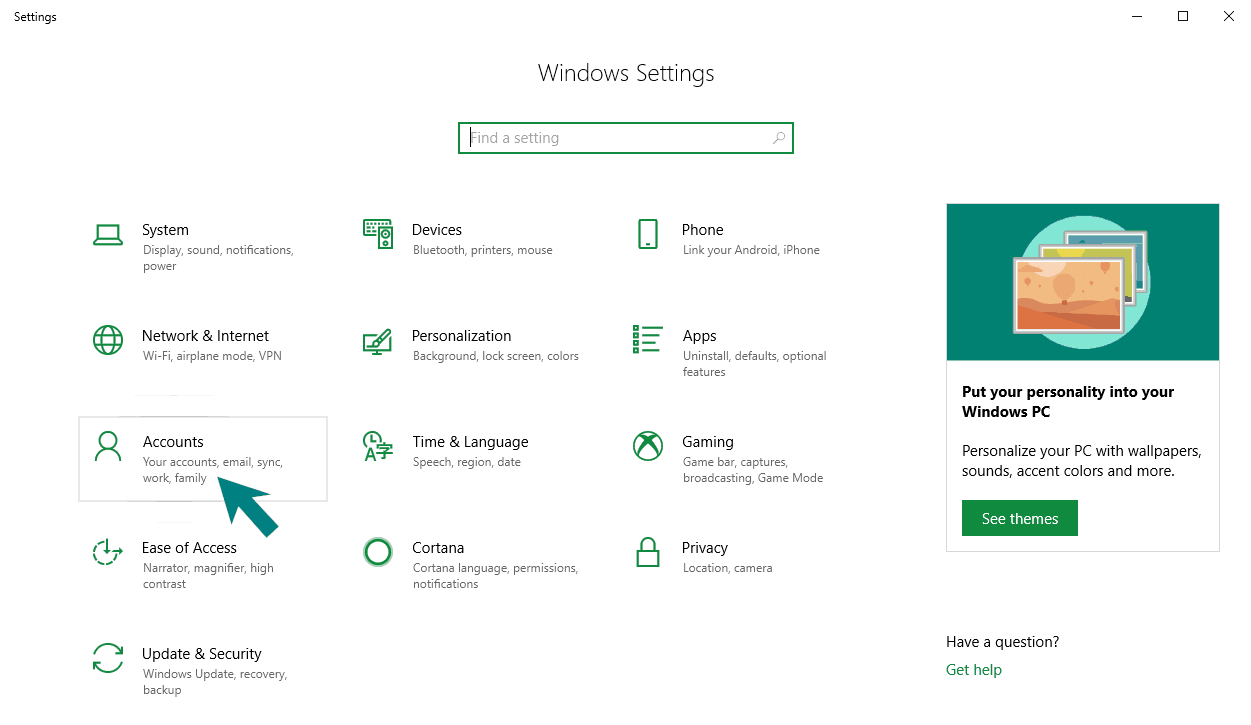Screen dimensions: 1251x725
Task: Focus the Find a setting search box
Action: pos(626,138)
